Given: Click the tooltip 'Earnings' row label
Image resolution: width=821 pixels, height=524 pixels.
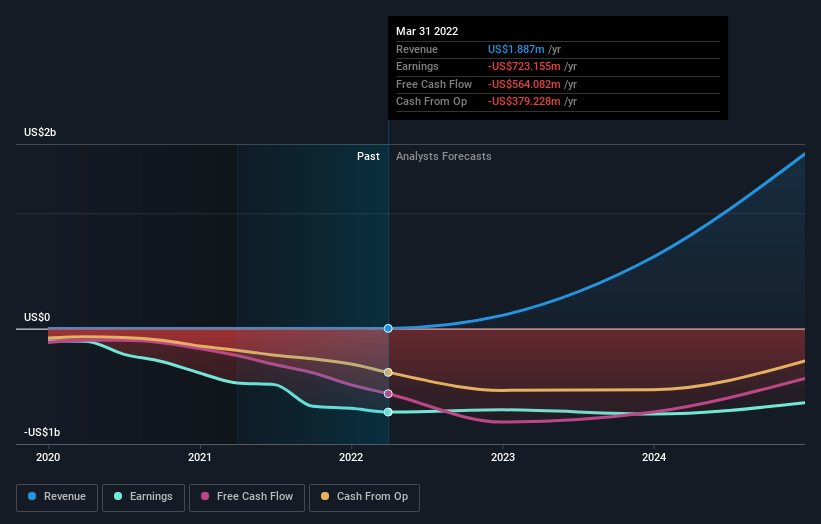Looking at the screenshot, I should 417,66.
